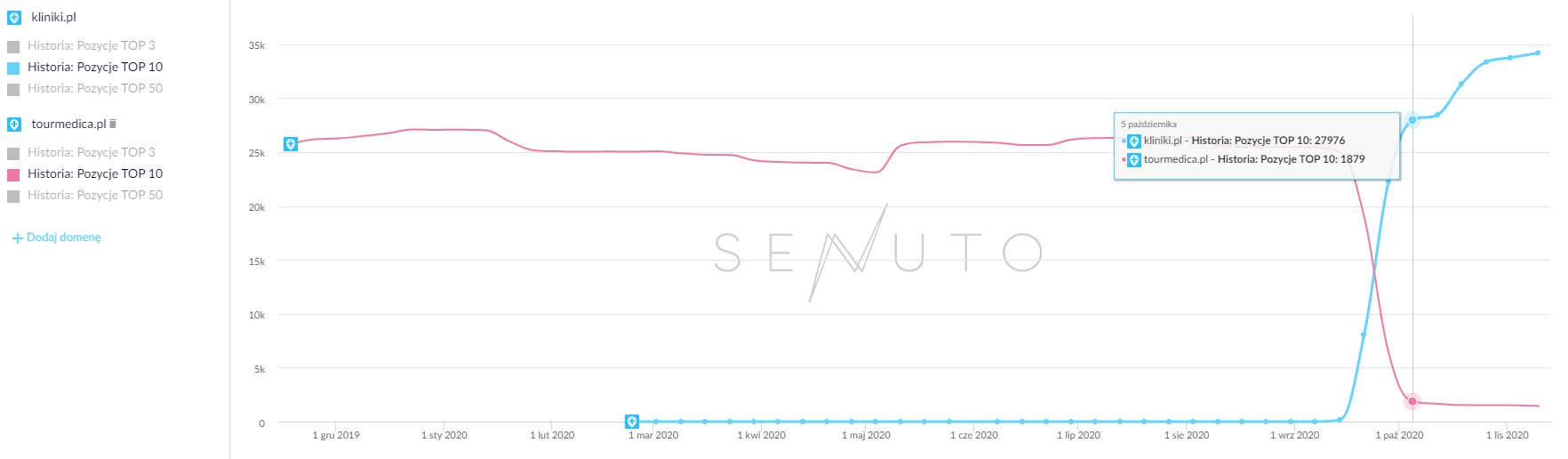Viewport: 1568px width, 459px height.
Task: Click the highlighted pink data point on 5 października
Action: [1412, 401]
